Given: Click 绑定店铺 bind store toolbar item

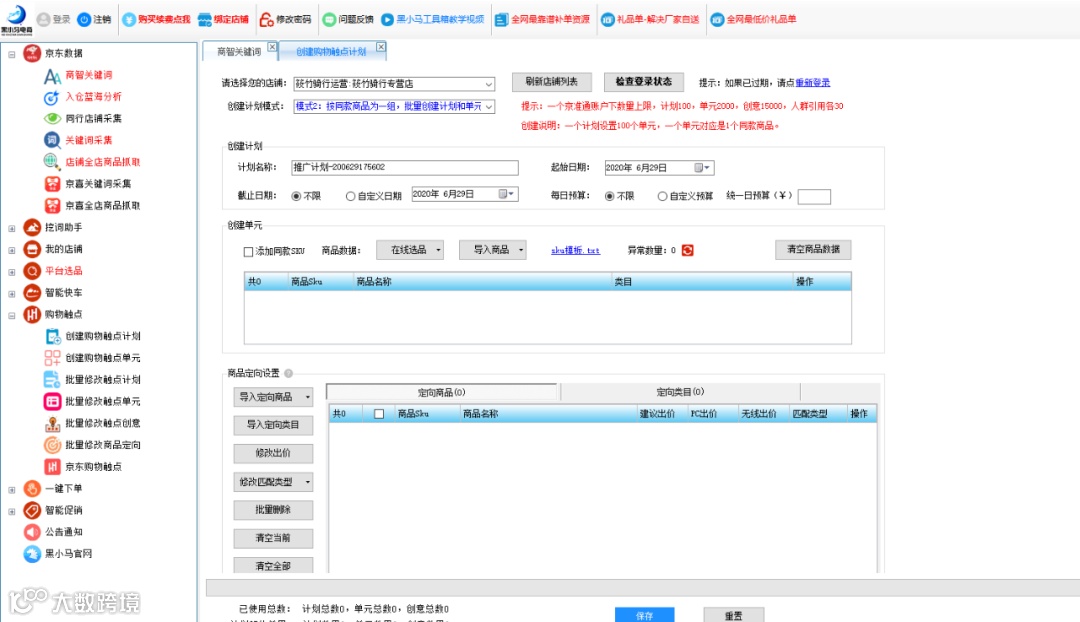Looking at the screenshot, I should pyautogui.click(x=223, y=19).
